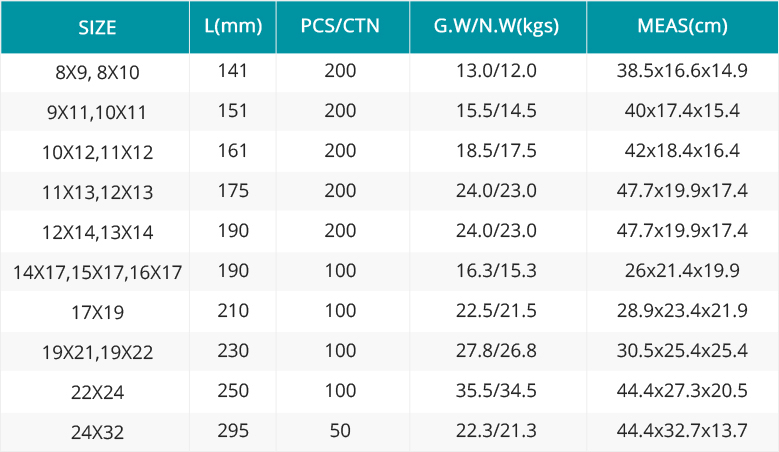Screen dimensions: 779x452
Task: Select the G.W/N.W(kgs) column header
Action: [497, 25]
